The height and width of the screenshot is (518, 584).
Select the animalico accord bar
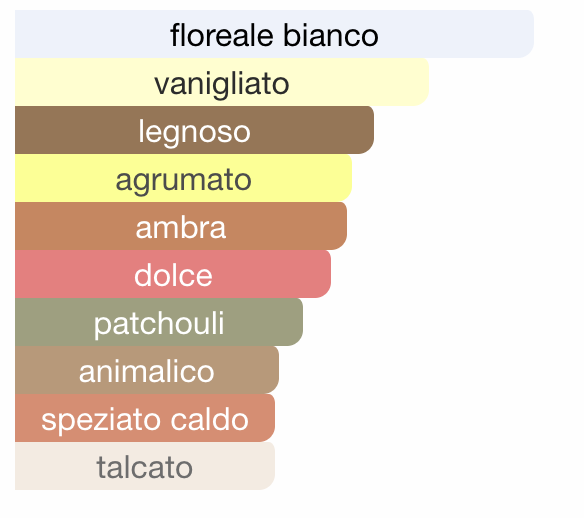tap(147, 370)
